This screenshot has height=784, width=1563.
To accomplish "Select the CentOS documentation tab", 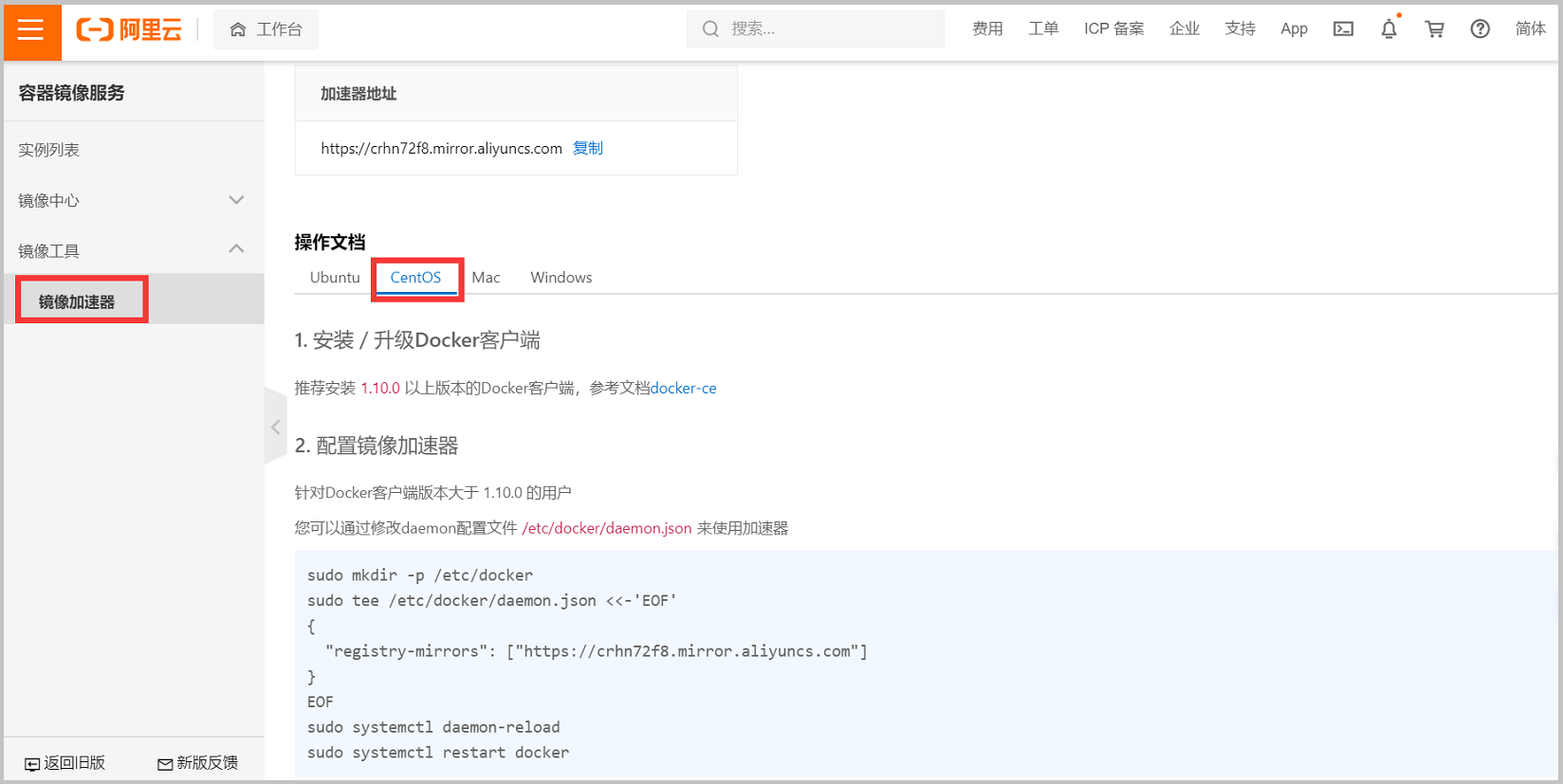I will click(x=415, y=277).
